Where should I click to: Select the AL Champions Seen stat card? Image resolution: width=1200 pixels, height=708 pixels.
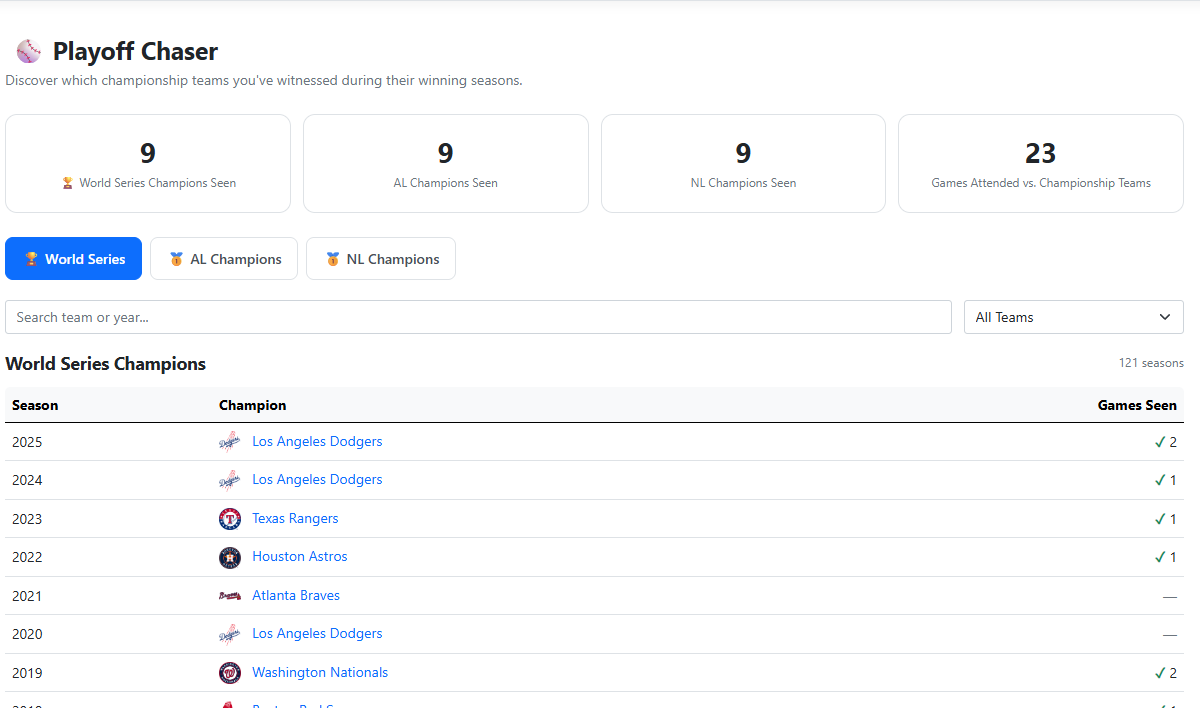coord(446,163)
